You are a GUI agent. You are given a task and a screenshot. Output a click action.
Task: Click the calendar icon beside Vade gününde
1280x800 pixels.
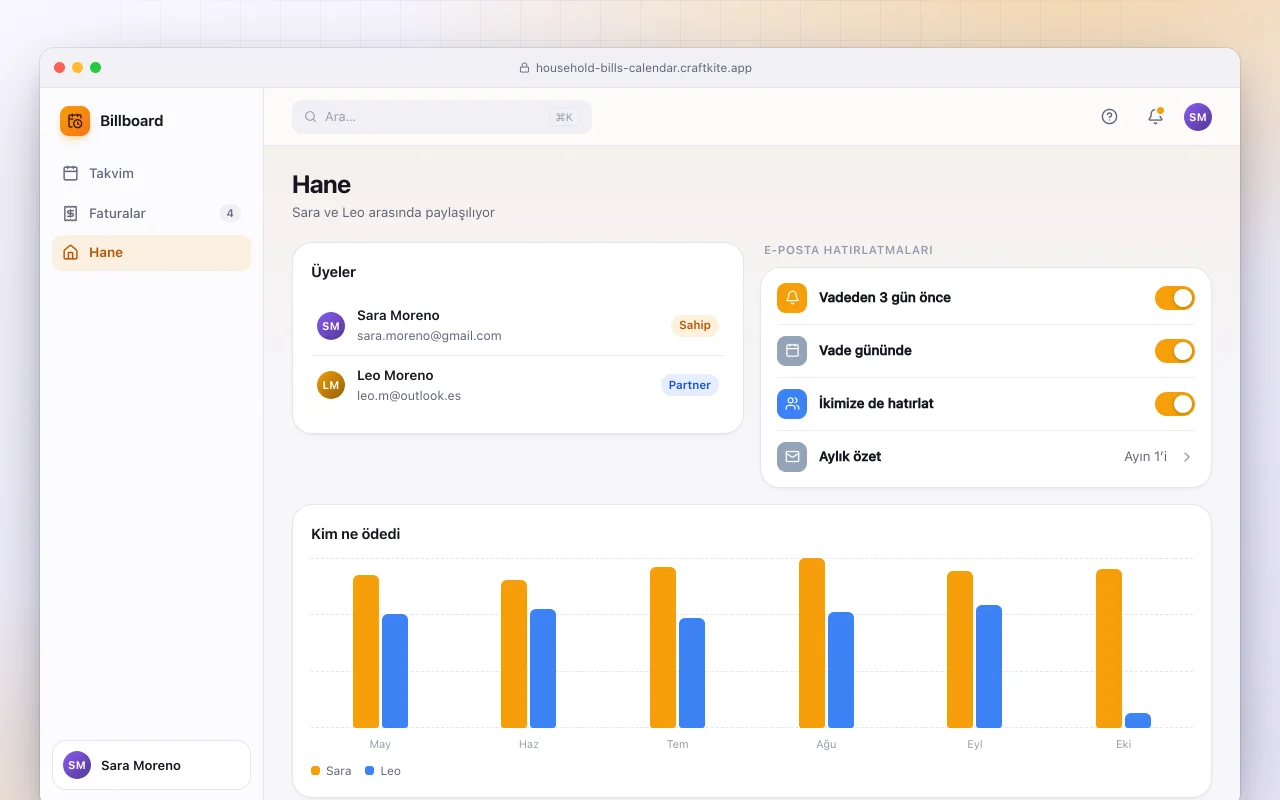click(792, 351)
